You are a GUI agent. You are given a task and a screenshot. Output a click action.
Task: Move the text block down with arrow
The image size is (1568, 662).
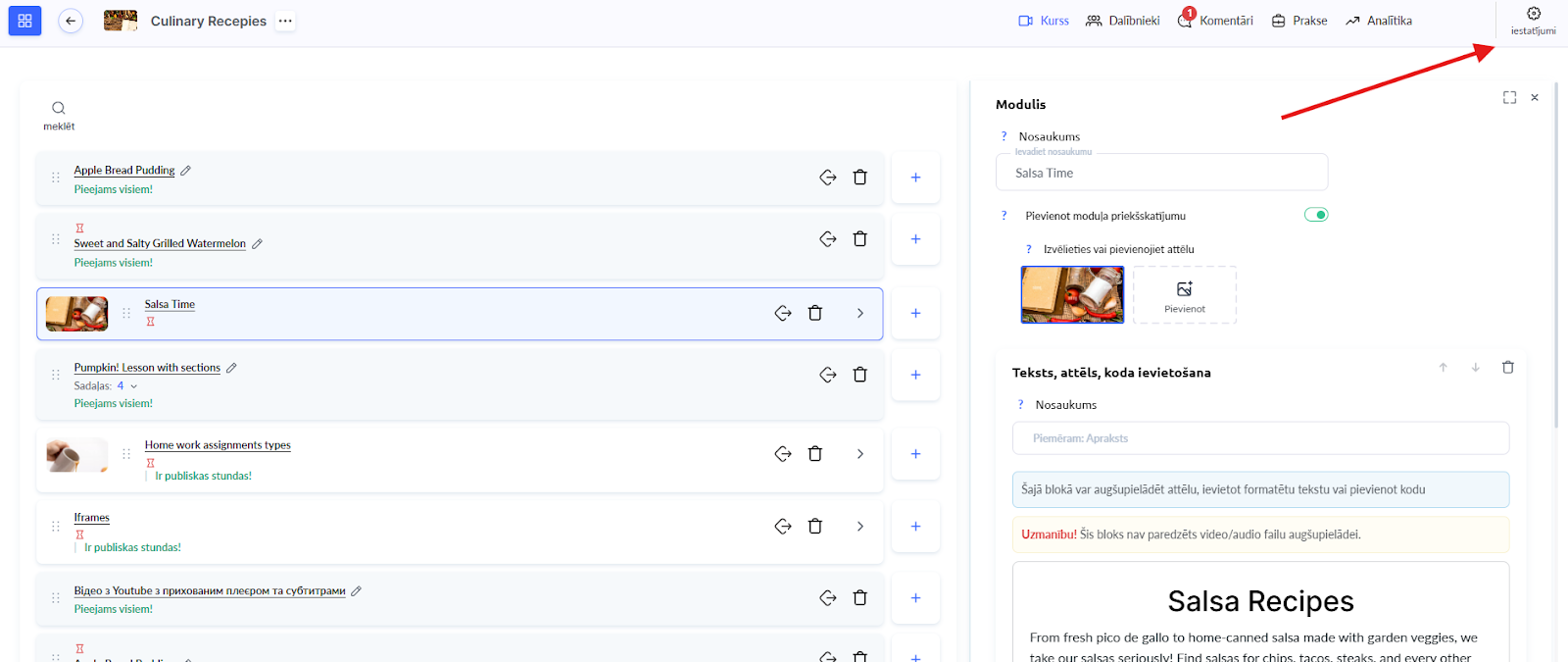pos(1475,368)
